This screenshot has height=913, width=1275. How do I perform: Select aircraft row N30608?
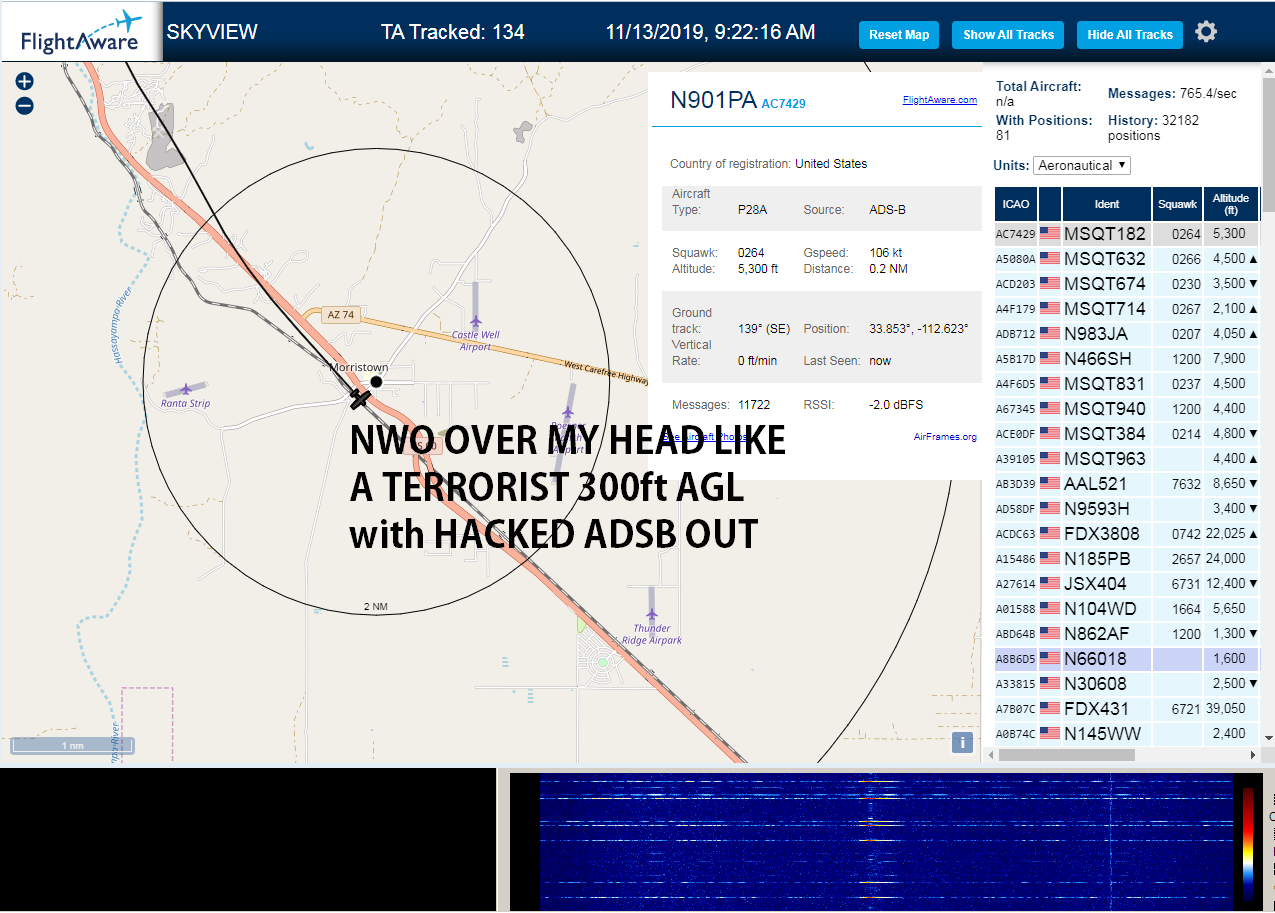click(x=1127, y=684)
